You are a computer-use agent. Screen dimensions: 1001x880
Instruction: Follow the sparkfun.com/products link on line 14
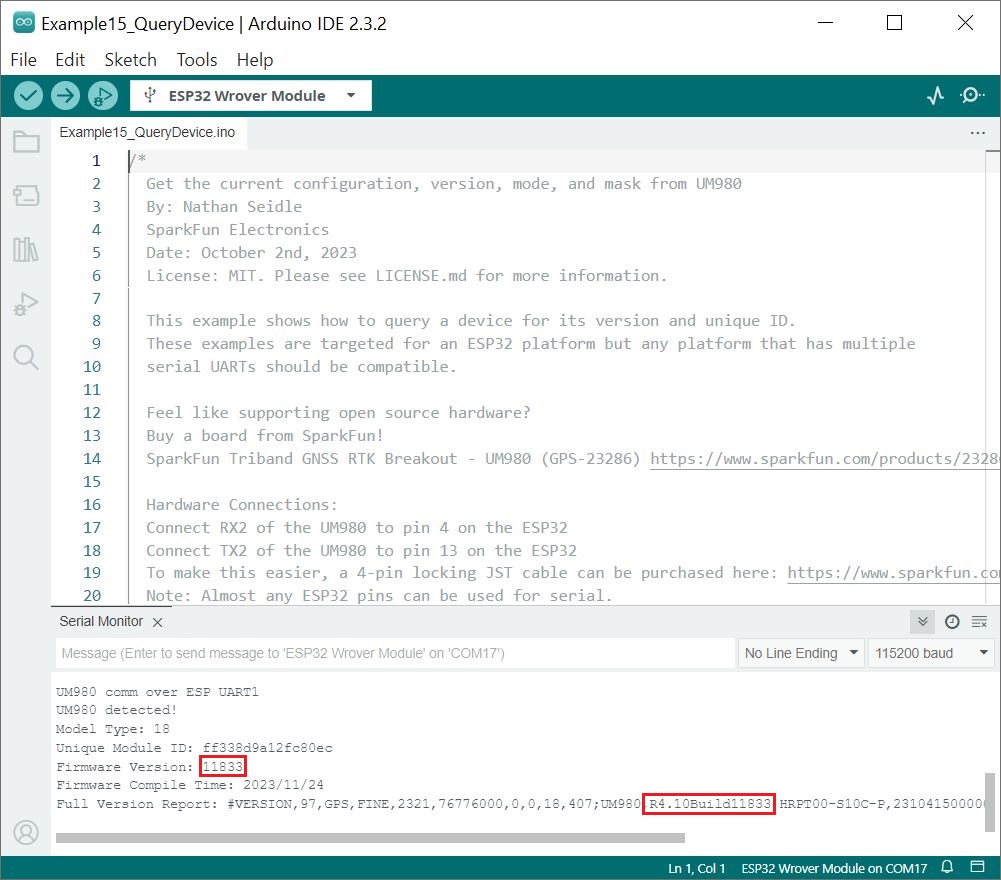(x=824, y=459)
